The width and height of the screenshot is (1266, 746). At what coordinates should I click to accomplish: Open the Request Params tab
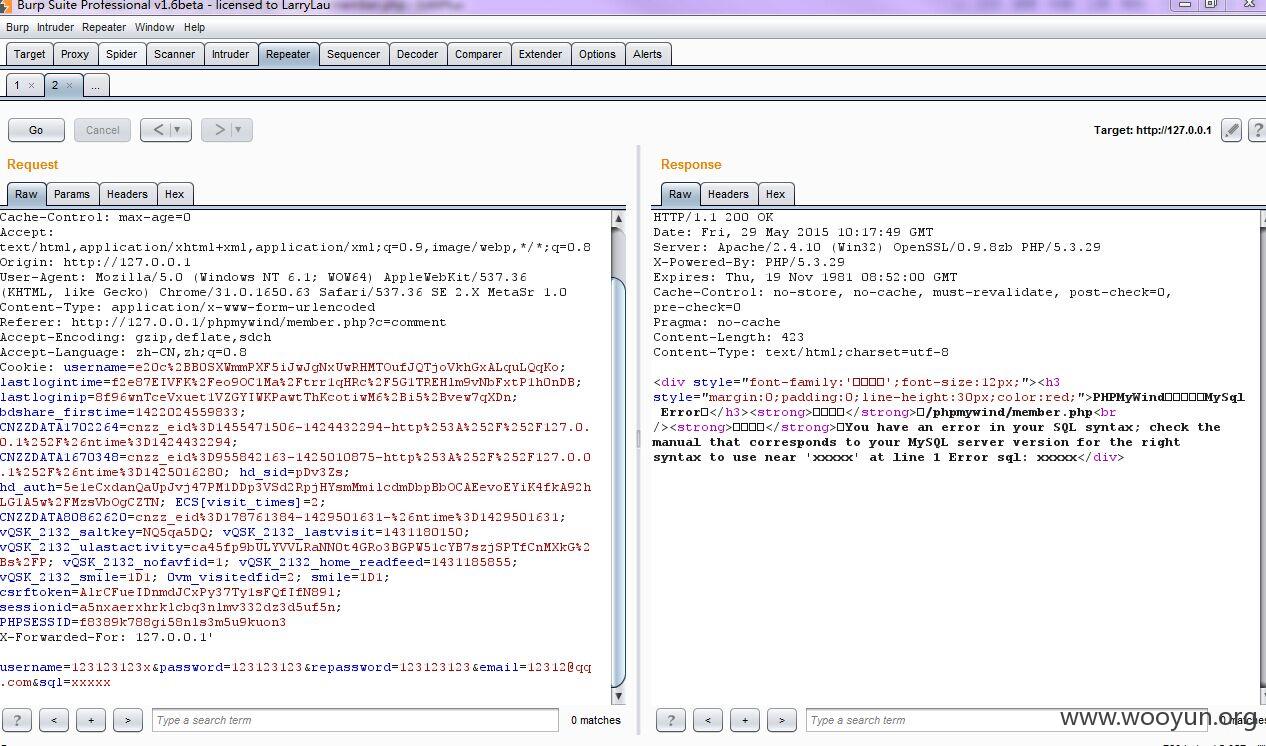[x=72, y=194]
